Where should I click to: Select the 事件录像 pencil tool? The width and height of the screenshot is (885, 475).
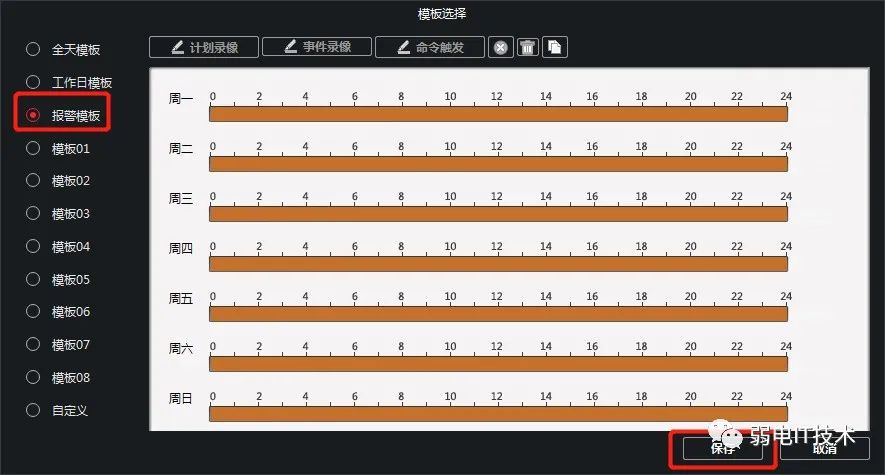coord(317,47)
